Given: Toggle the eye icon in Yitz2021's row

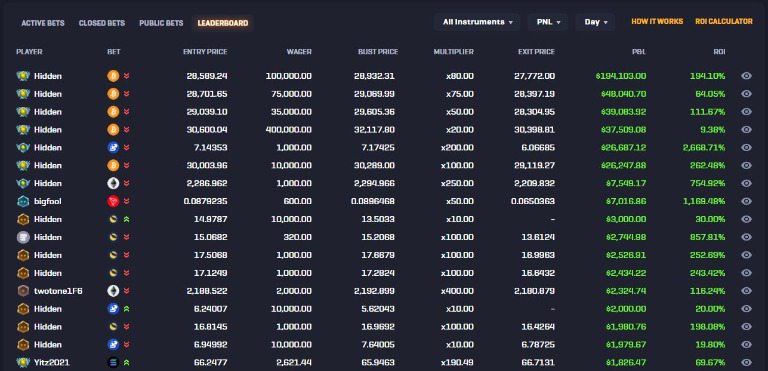Looking at the screenshot, I should (x=746, y=363).
